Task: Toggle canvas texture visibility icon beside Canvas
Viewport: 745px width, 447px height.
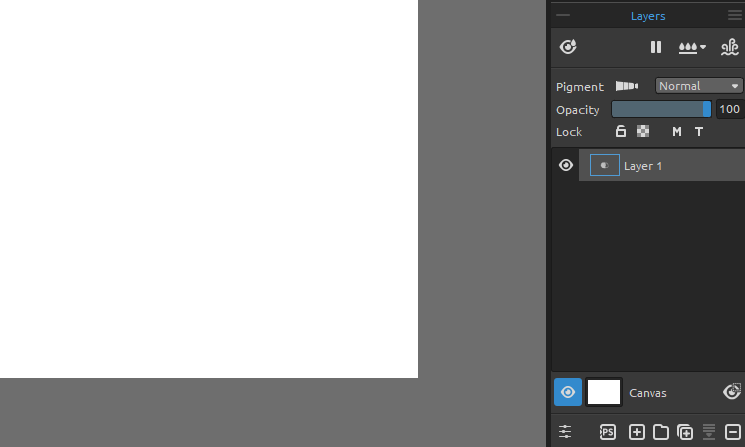Action: pos(732,391)
